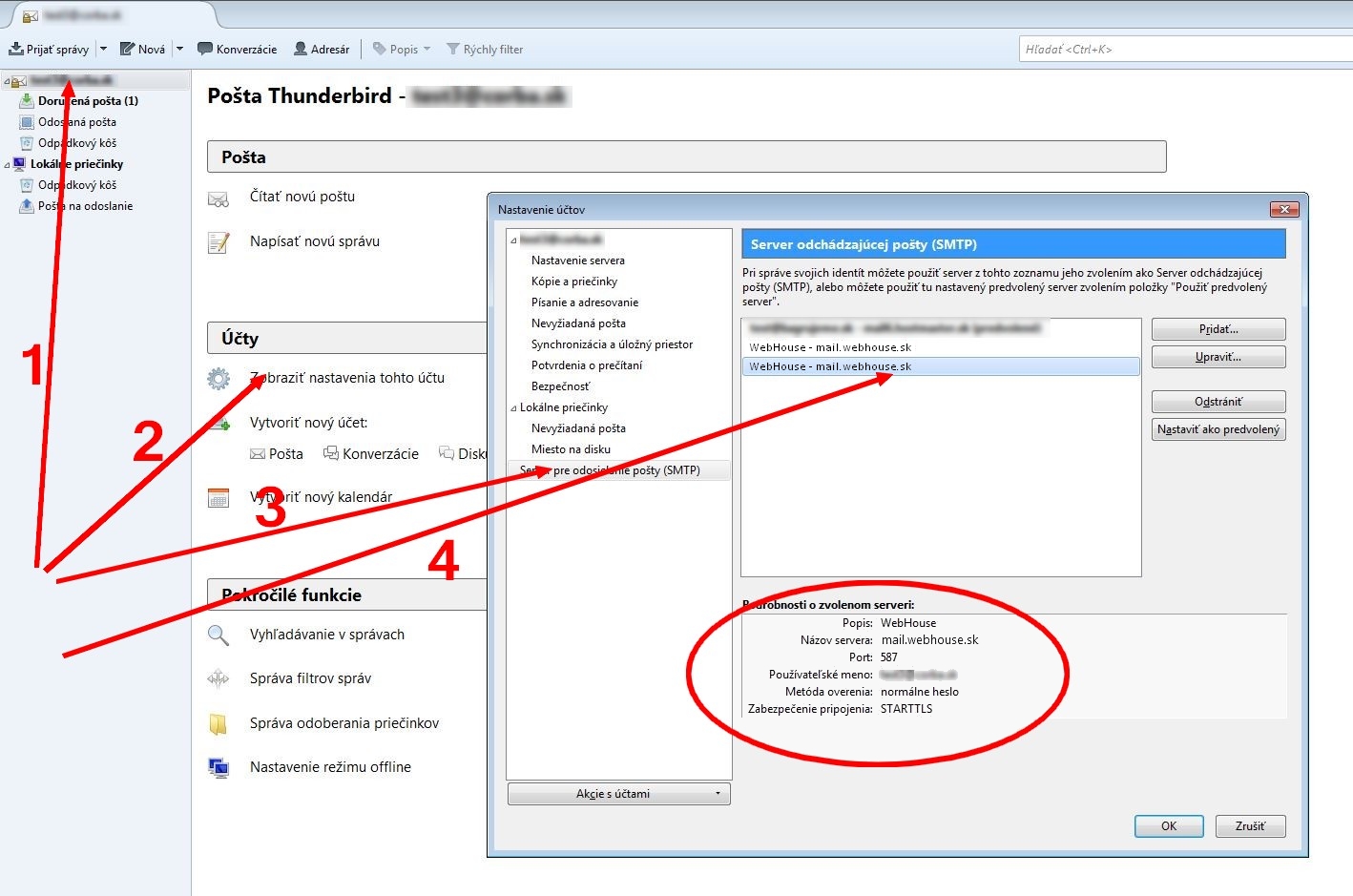The width and height of the screenshot is (1353, 896).
Task: Open the Adresár address book
Action: pyautogui.click(x=322, y=49)
